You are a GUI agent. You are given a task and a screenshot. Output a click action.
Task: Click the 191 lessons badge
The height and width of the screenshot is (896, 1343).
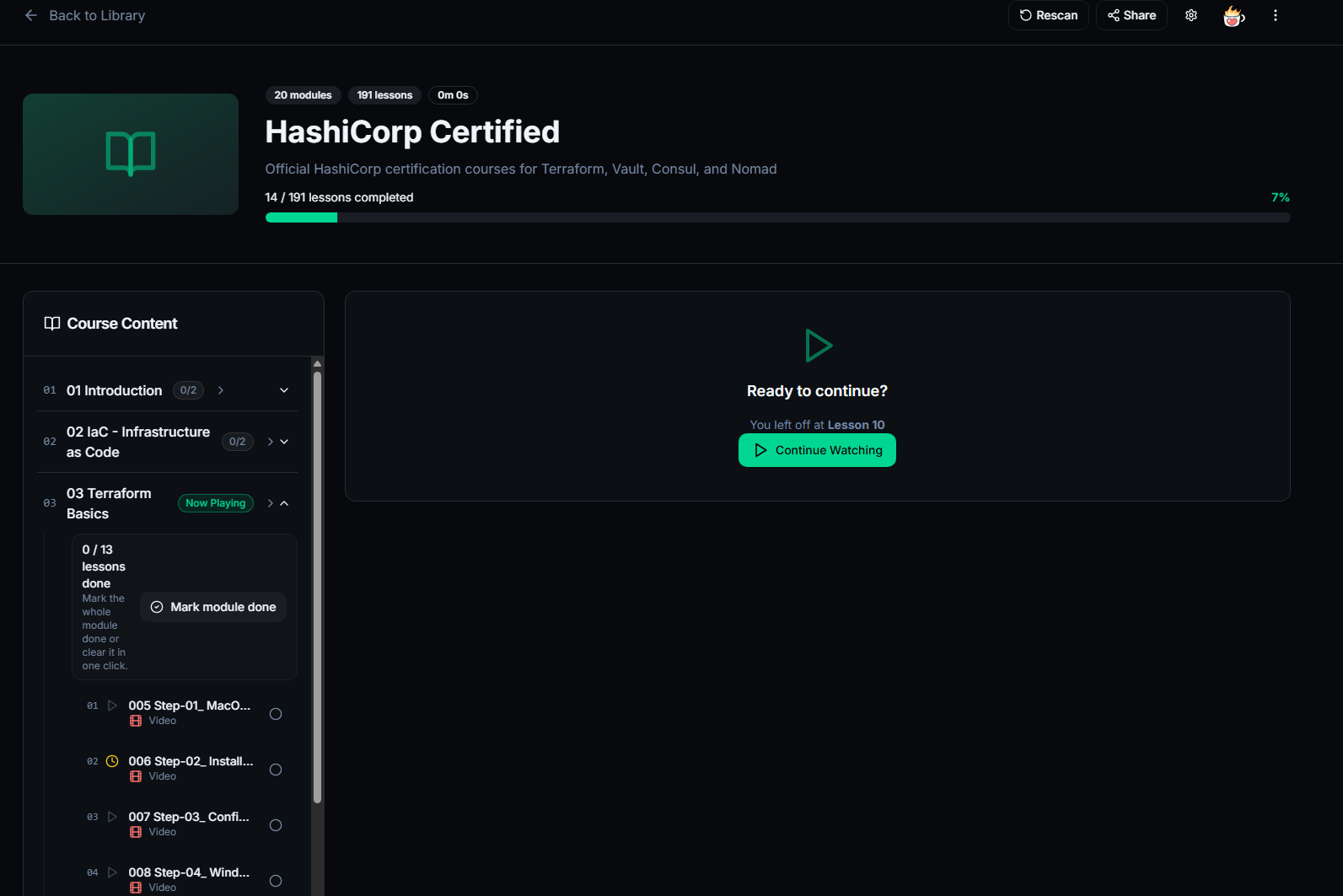[384, 95]
